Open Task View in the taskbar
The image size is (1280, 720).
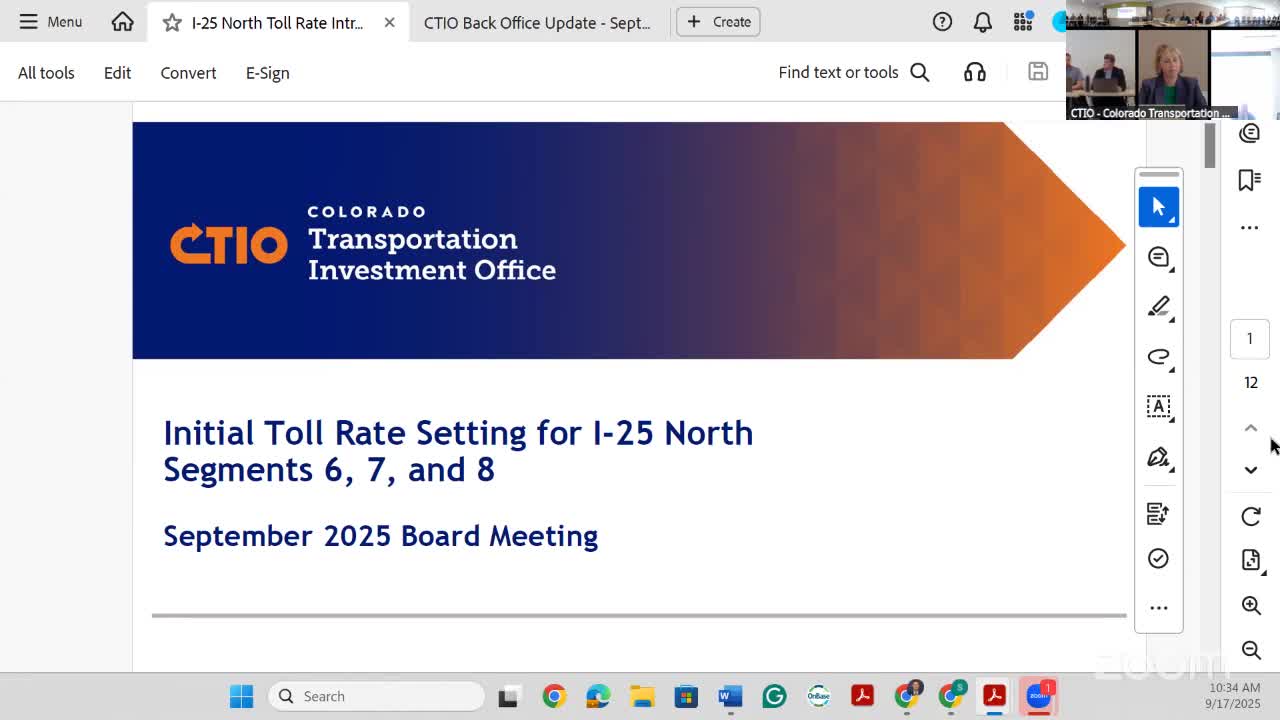pyautogui.click(x=508, y=696)
